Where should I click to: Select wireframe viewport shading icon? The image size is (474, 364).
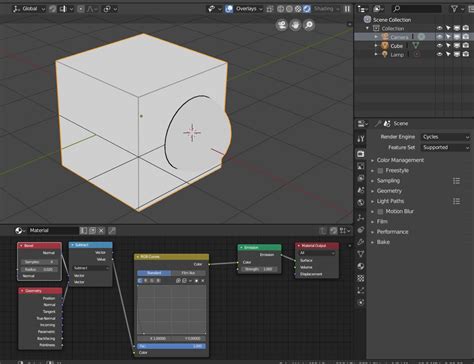(281, 9)
